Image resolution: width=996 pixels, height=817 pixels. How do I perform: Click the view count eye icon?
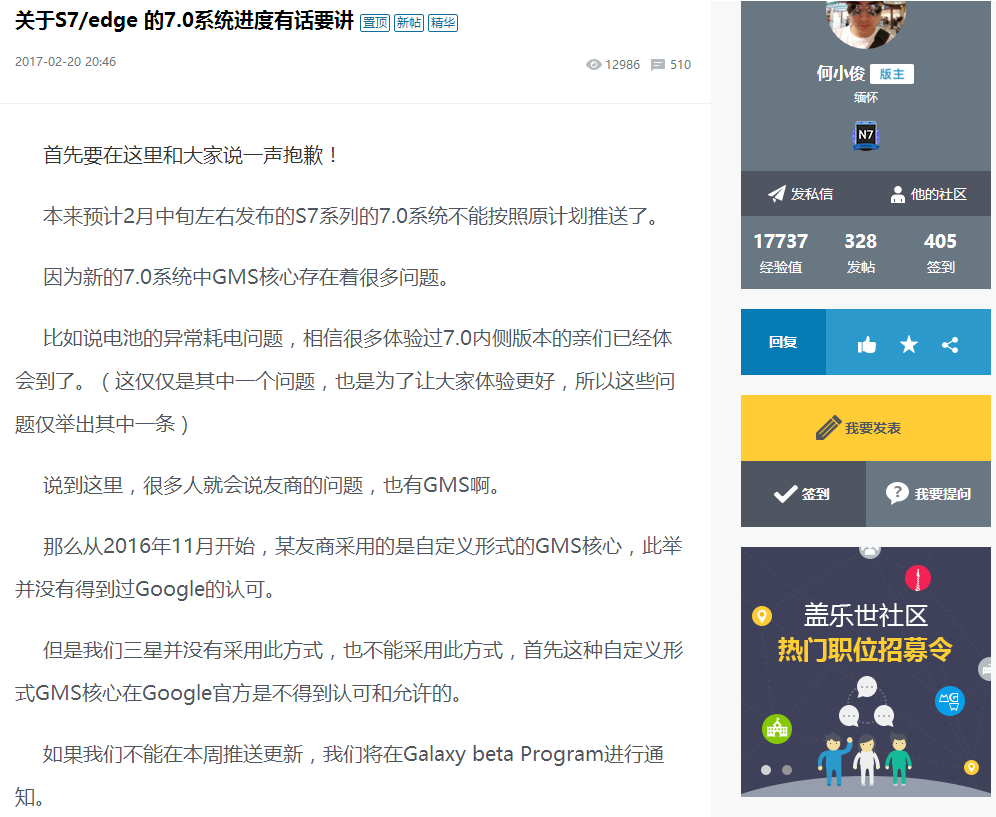click(593, 64)
